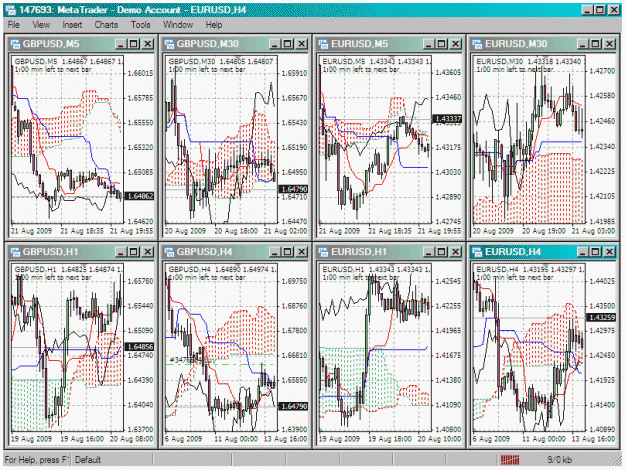Image resolution: width=625 pixels, height=470 pixels.
Task: Close the GBPUSD,H4 chart window
Action: (x=301, y=252)
